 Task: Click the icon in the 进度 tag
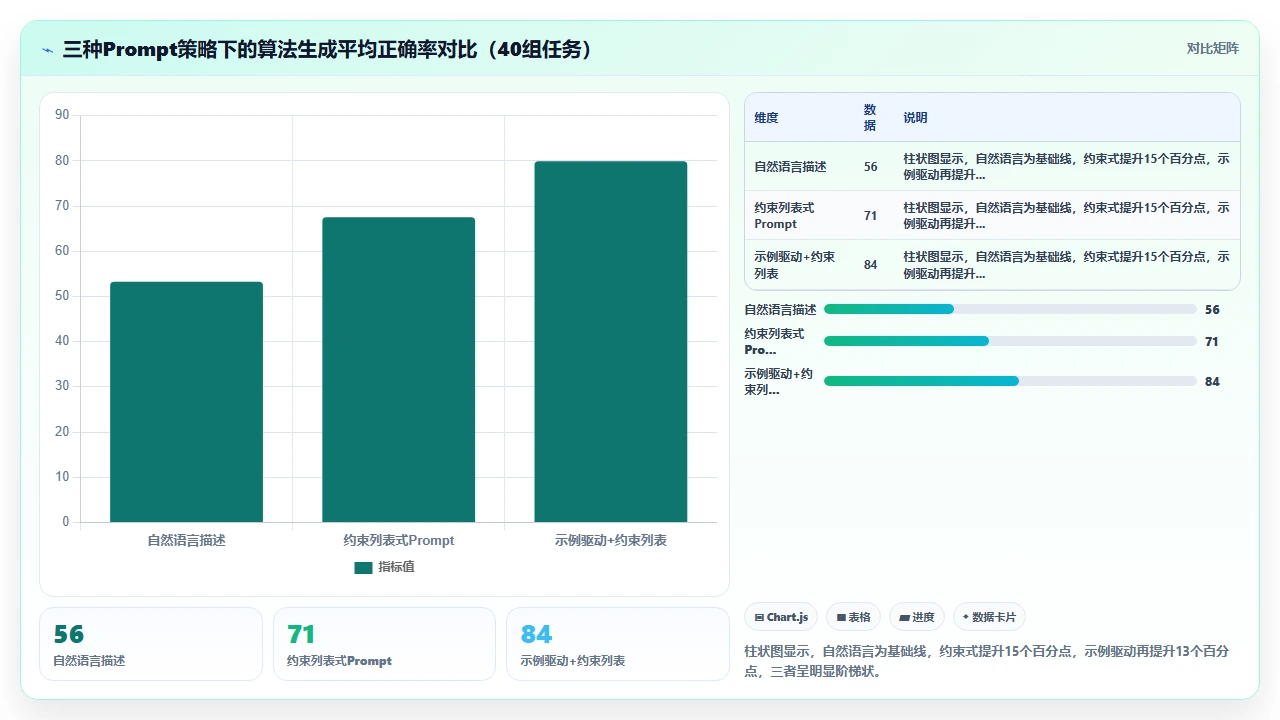click(x=905, y=618)
